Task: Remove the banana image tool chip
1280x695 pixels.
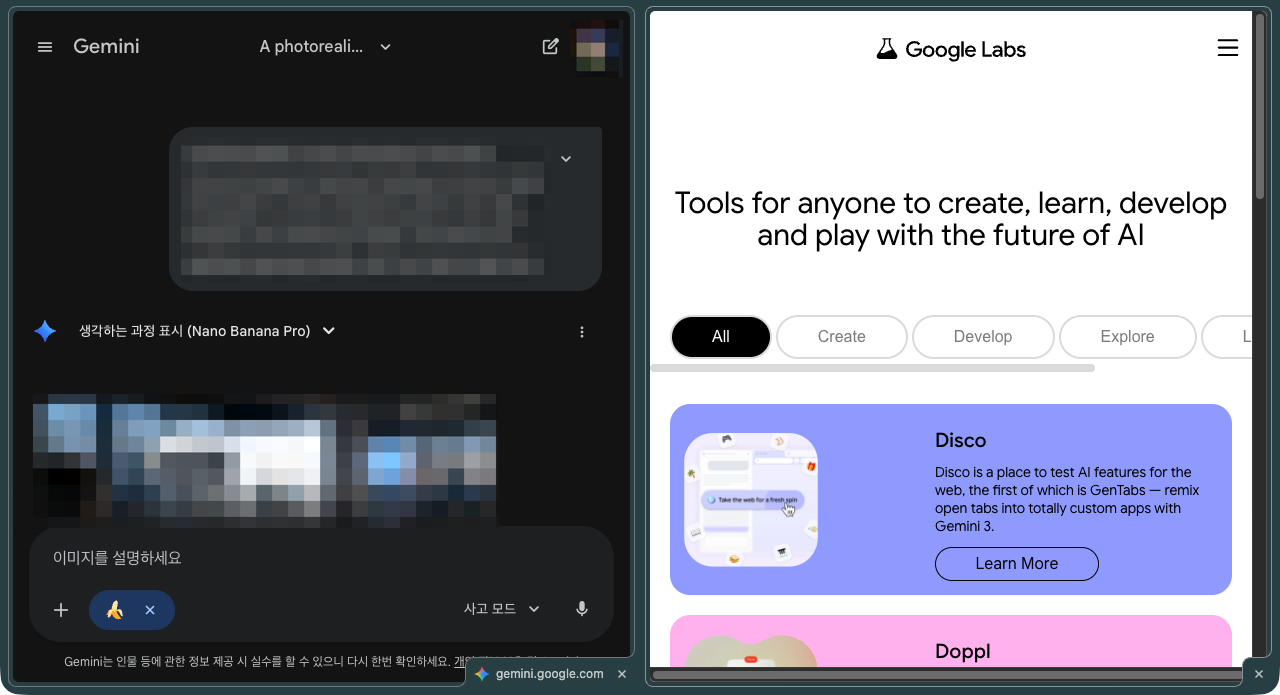Action: pyautogui.click(x=150, y=610)
